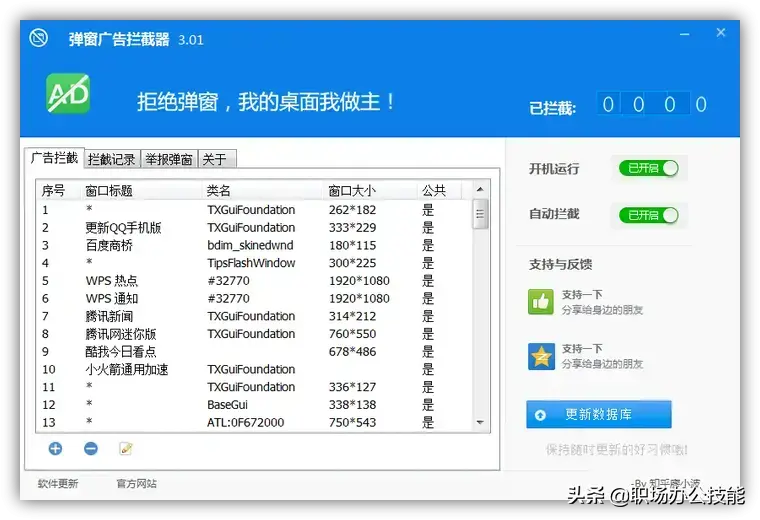
Task: Toggle the 开机运行 startup switch
Action: pos(649,168)
